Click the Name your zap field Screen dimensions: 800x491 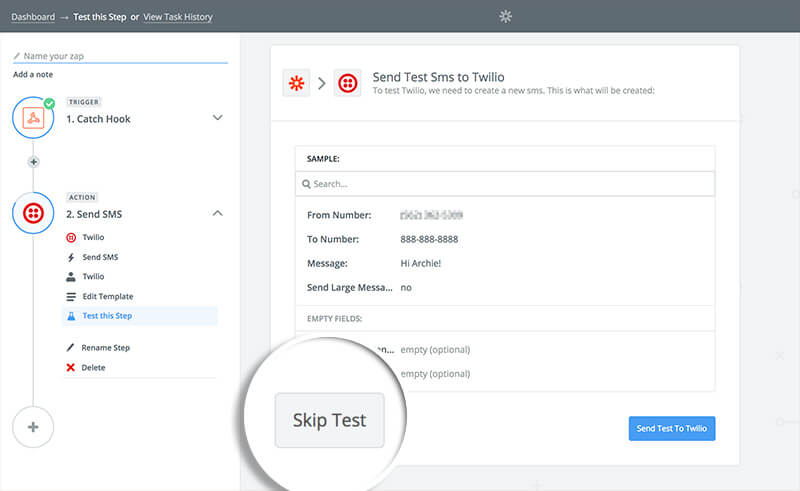point(120,56)
